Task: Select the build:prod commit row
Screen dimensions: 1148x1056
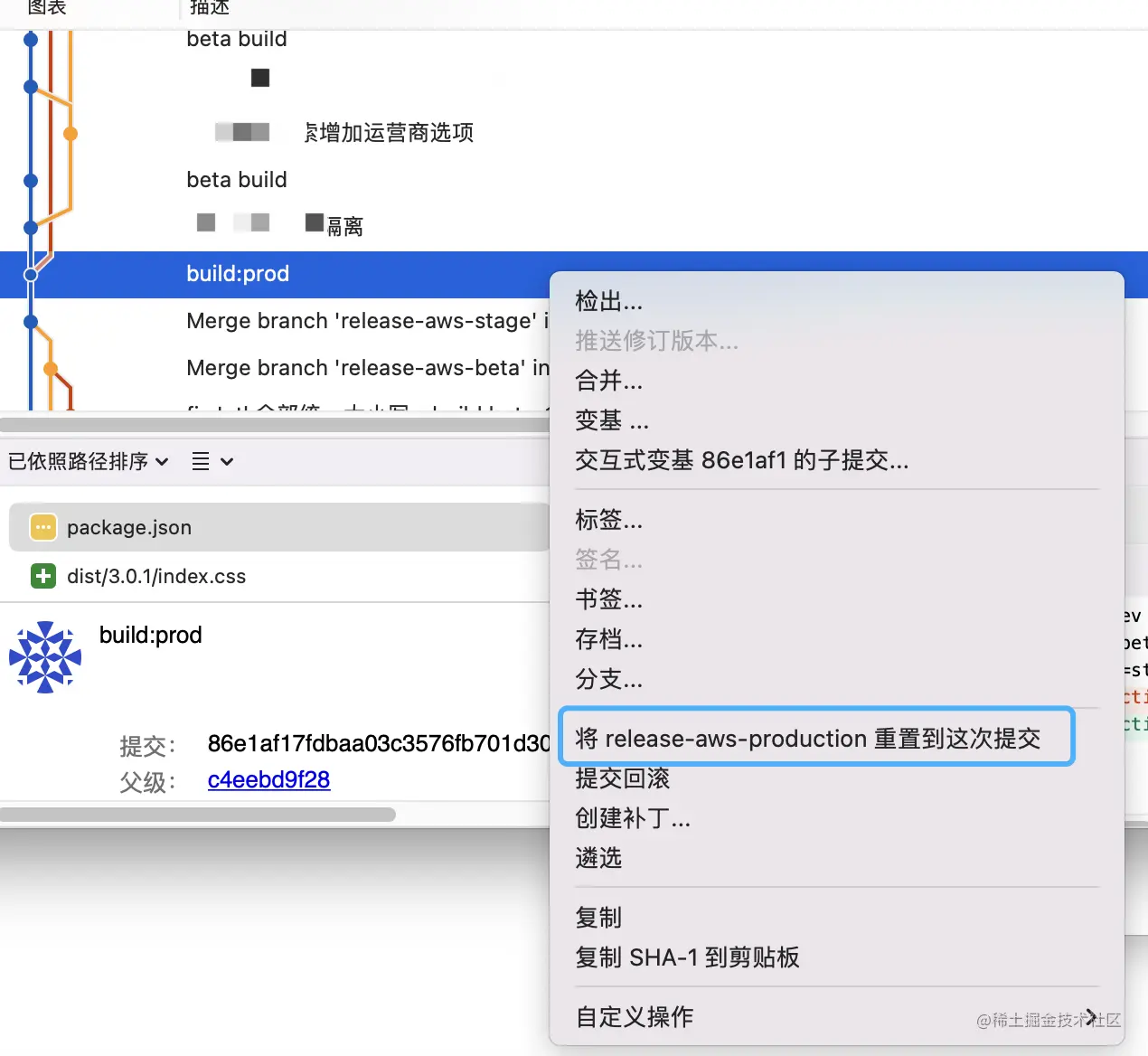Action: pos(275,274)
